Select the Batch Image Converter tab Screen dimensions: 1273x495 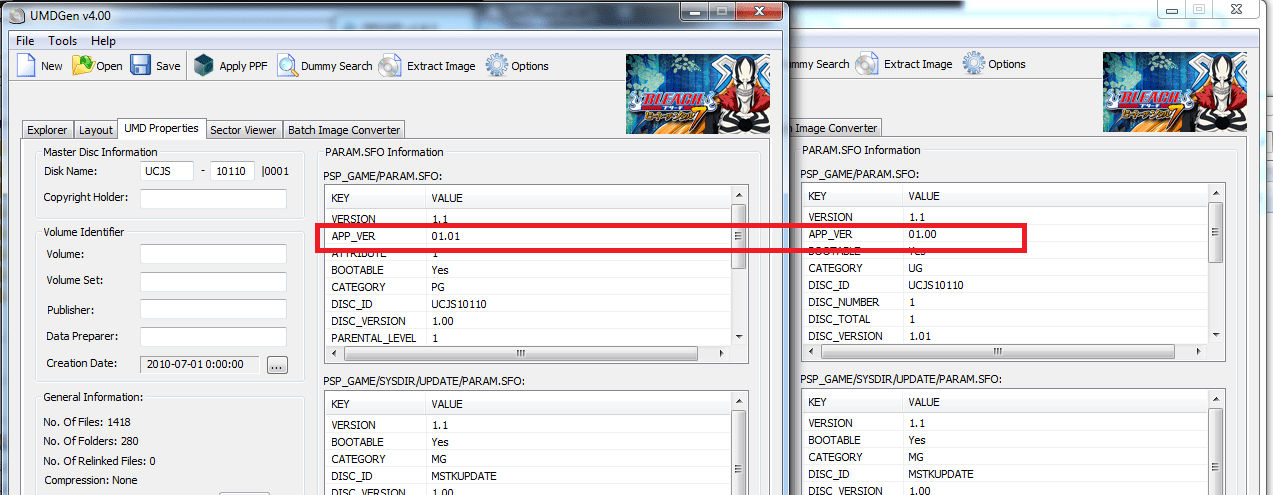(x=344, y=130)
